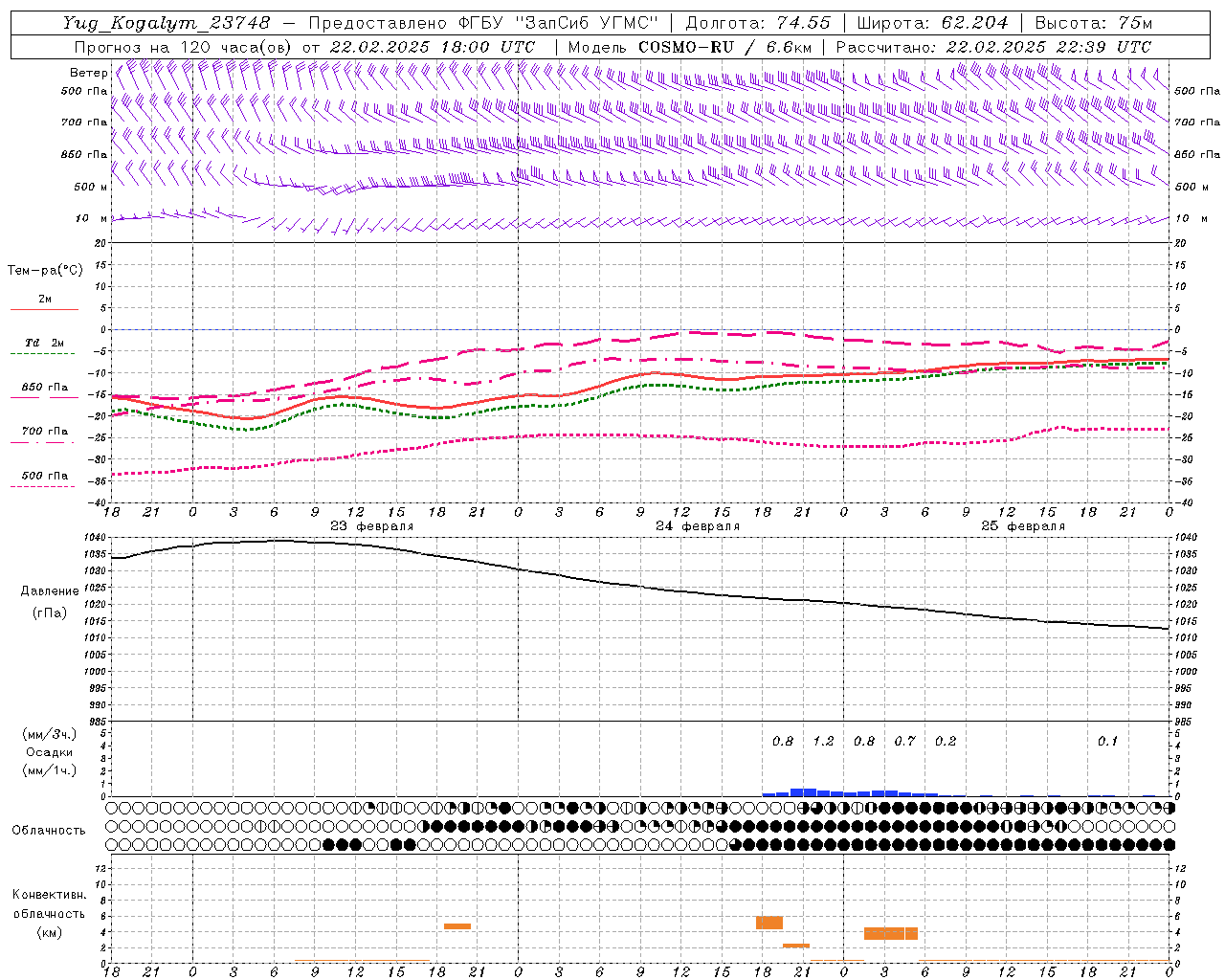Click the Долгота: 74.55 value

(758, 23)
